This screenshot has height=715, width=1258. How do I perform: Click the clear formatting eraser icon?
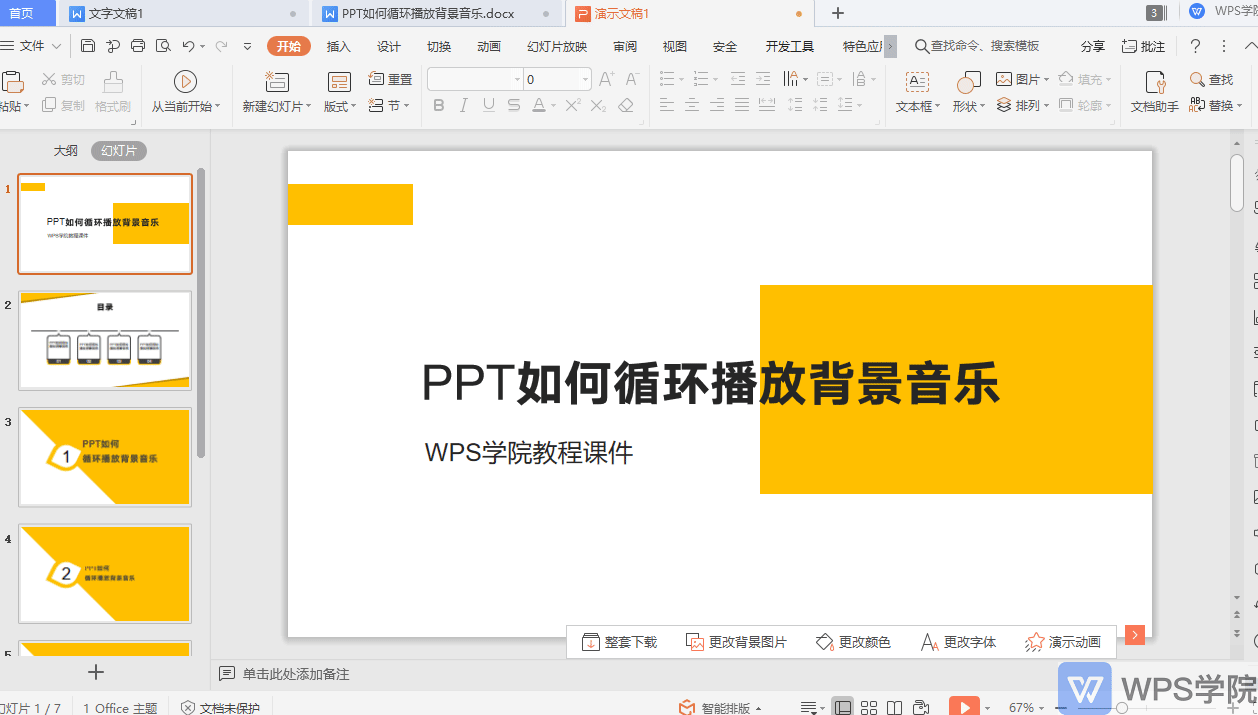click(x=626, y=105)
